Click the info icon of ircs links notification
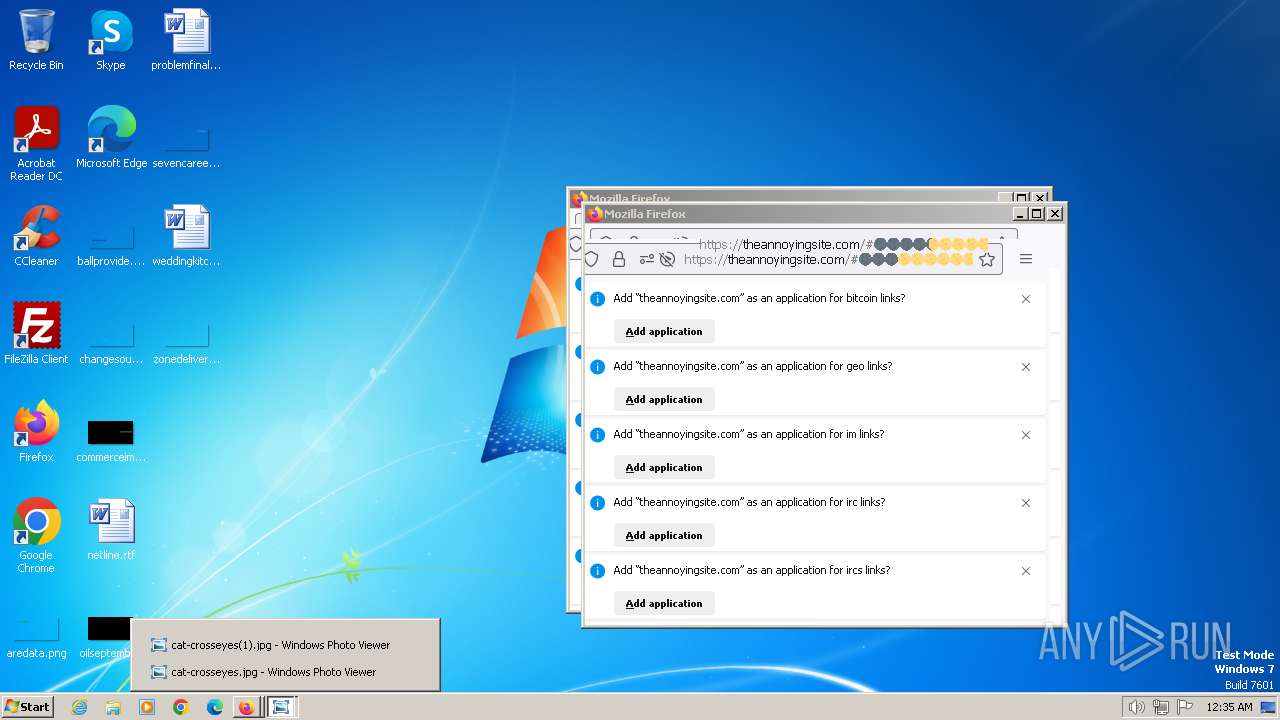 tap(598, 571)
